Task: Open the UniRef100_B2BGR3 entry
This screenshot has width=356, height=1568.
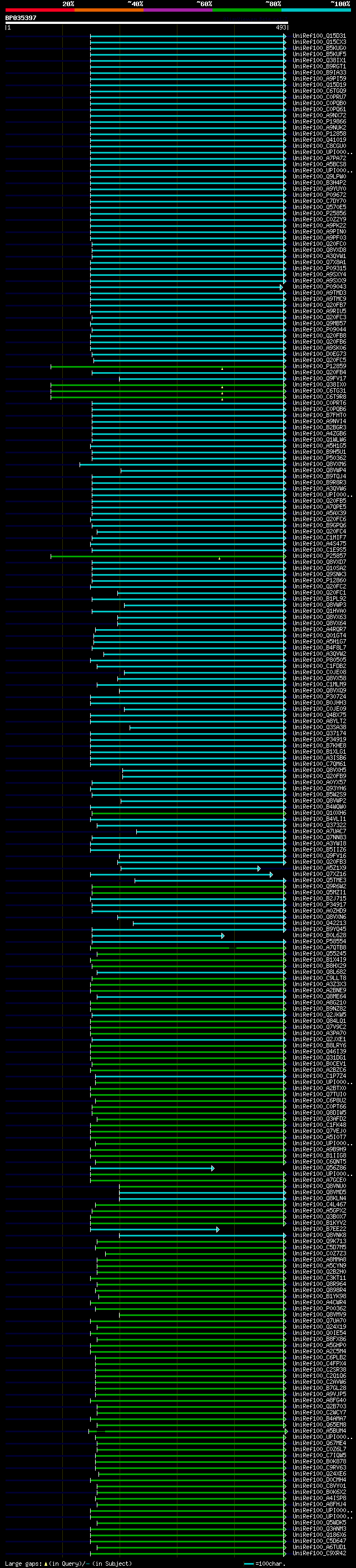Action: point(319,427)
